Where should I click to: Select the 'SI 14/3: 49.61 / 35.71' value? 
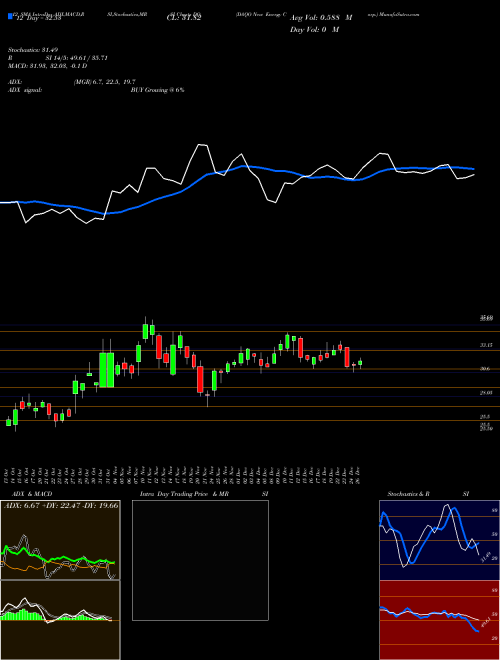tap(77, 58)
